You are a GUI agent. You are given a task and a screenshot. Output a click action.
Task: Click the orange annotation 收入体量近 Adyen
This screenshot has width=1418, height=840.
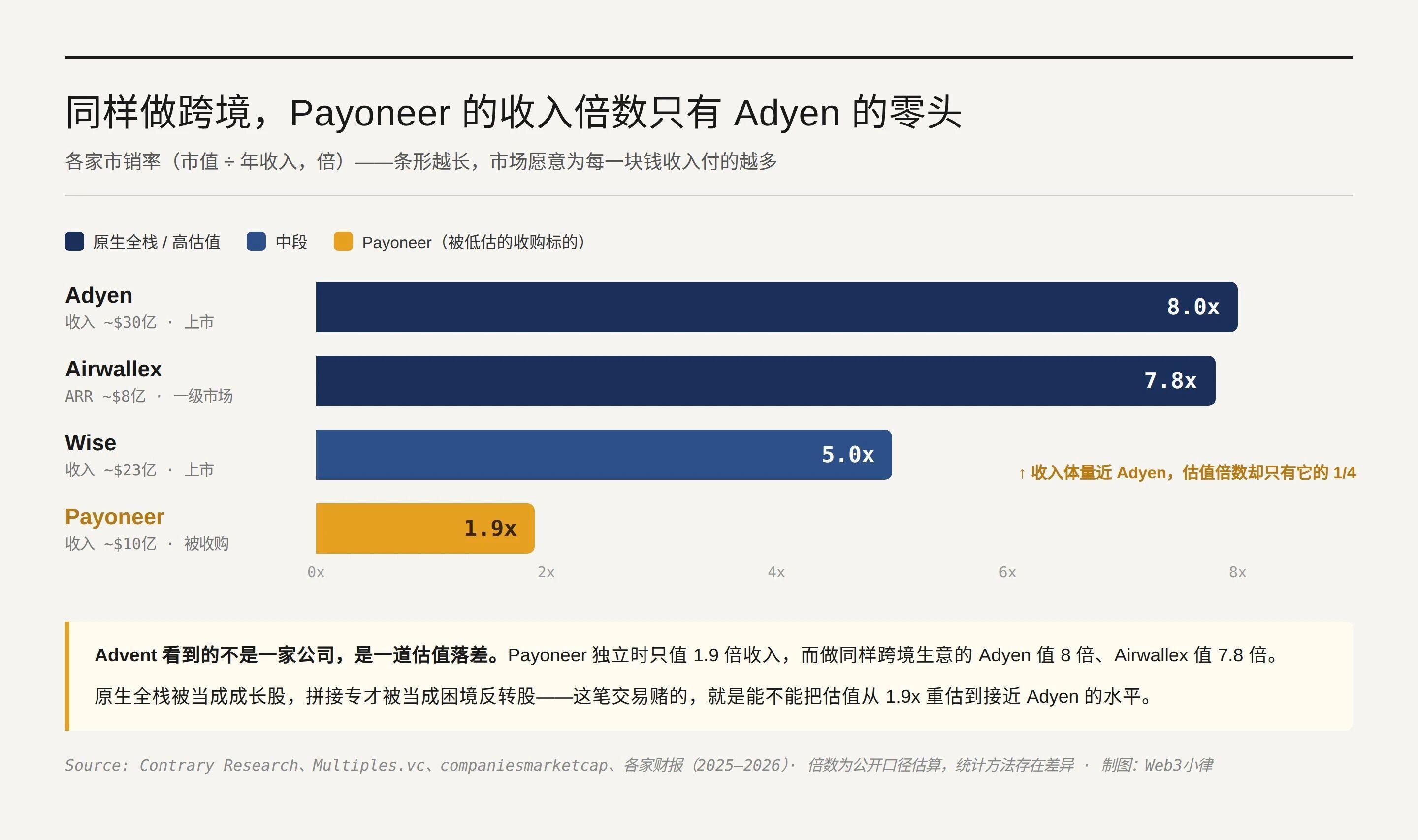1187,472
